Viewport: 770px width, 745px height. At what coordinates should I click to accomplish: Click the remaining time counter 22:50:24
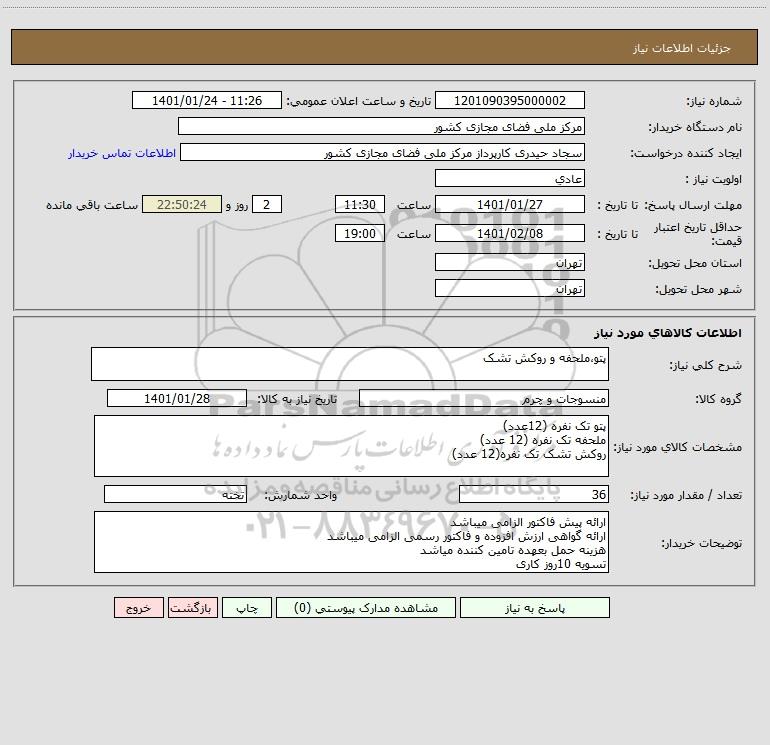click(x=182, y=204)
